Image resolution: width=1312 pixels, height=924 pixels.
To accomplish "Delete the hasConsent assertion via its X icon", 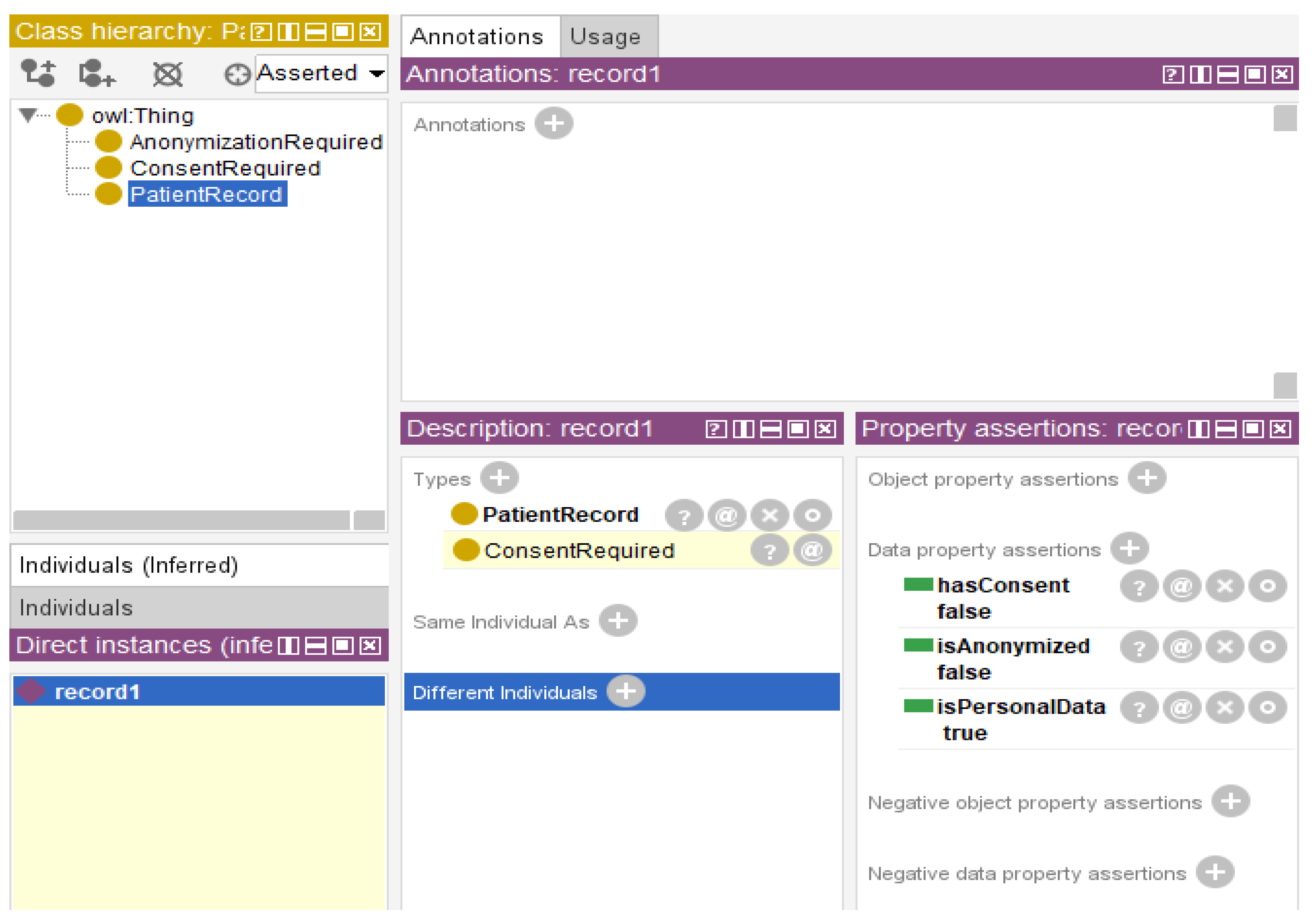I will (1224, 586).
